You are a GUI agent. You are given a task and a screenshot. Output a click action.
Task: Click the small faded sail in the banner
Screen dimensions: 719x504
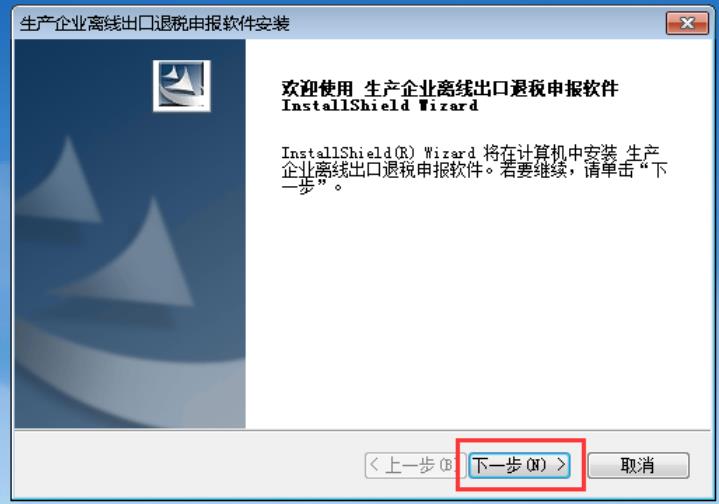[62, 181]
